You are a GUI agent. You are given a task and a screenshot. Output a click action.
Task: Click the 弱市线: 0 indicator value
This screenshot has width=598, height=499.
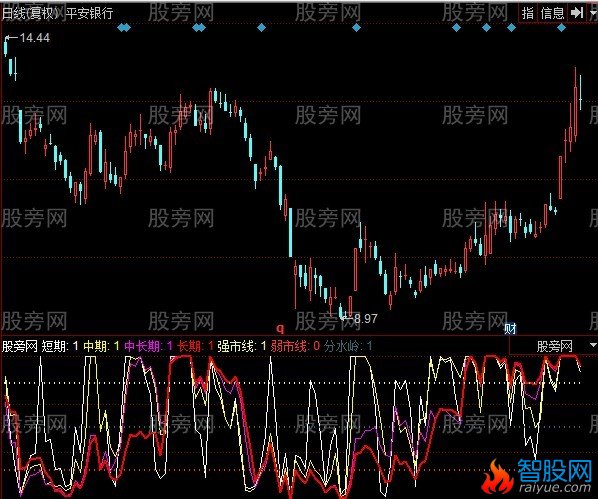[295, 346]
